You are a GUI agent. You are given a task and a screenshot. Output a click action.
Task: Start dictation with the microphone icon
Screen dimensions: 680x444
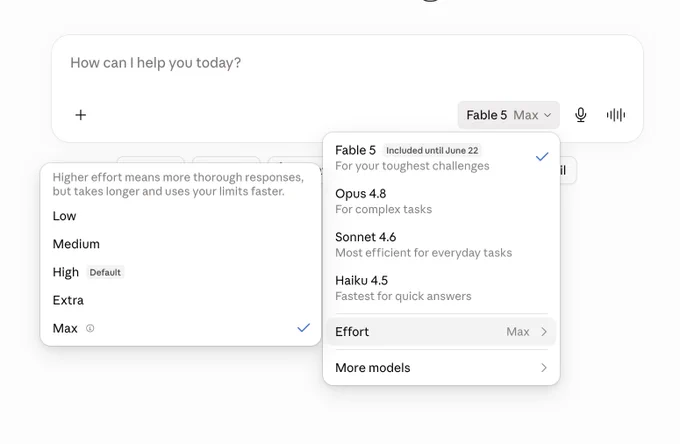pos(581,115)
